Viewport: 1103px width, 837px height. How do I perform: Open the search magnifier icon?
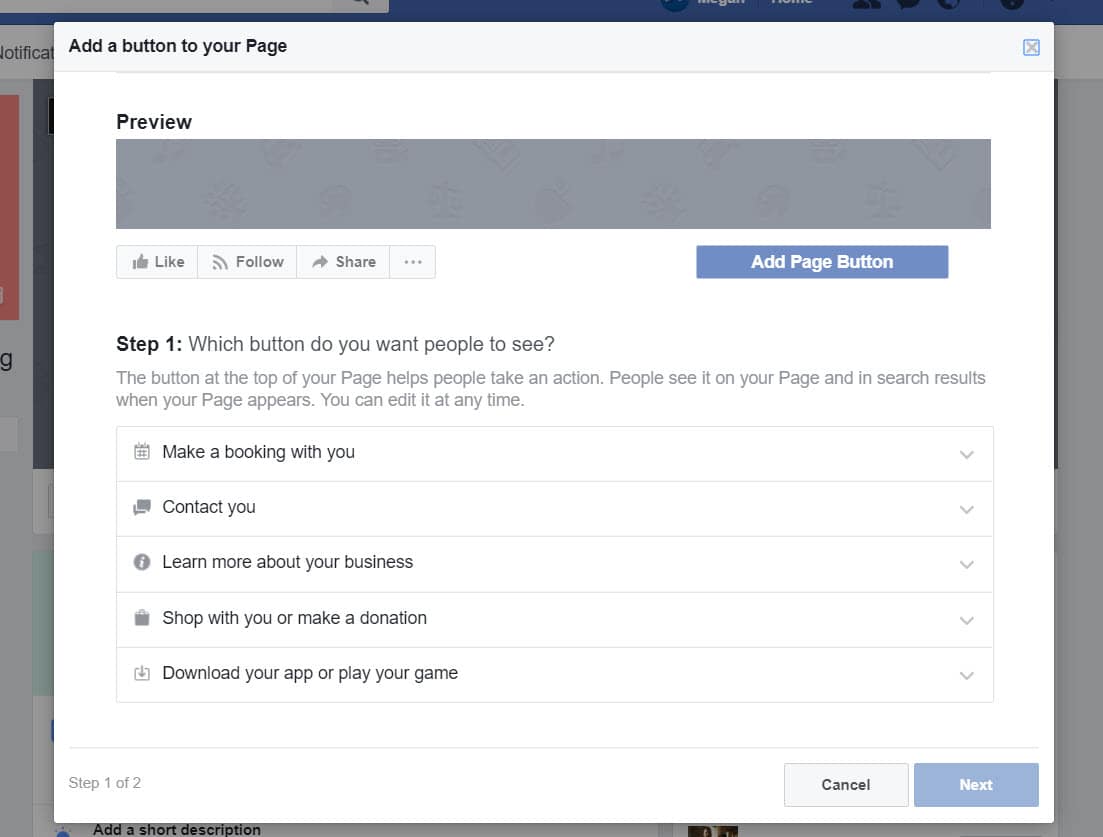[359, 3]
